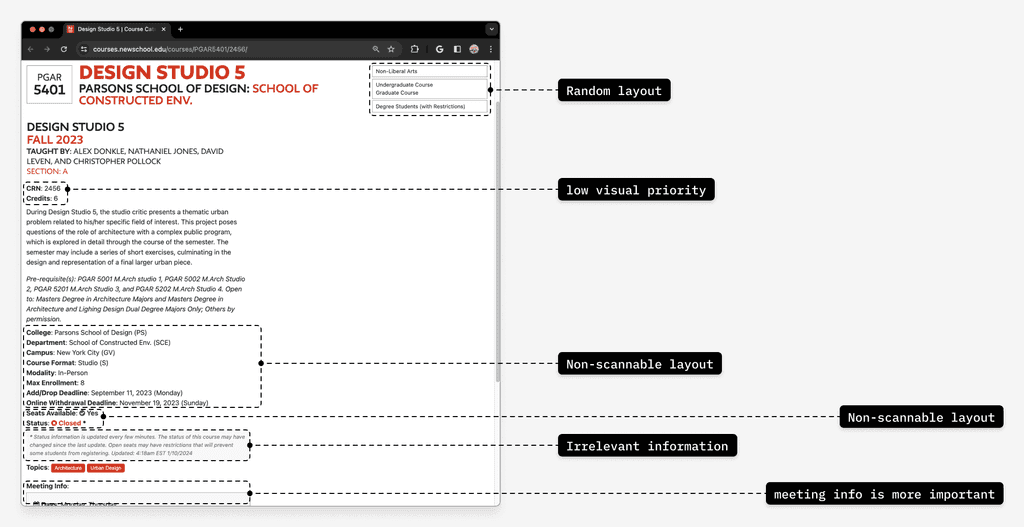Click the page vertical scrollbar

497,242
